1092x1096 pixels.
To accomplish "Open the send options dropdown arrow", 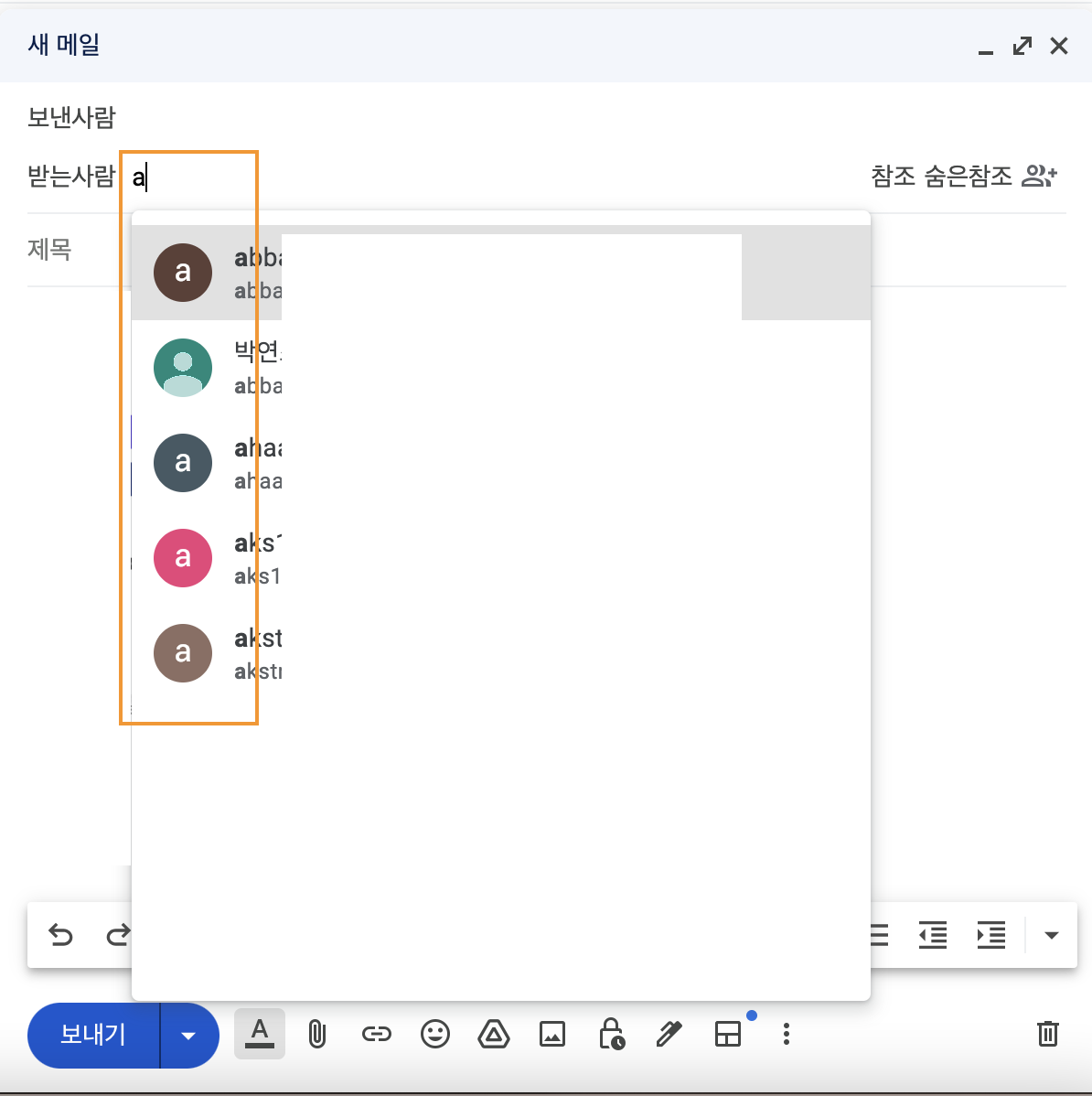I will [188, 1035].
